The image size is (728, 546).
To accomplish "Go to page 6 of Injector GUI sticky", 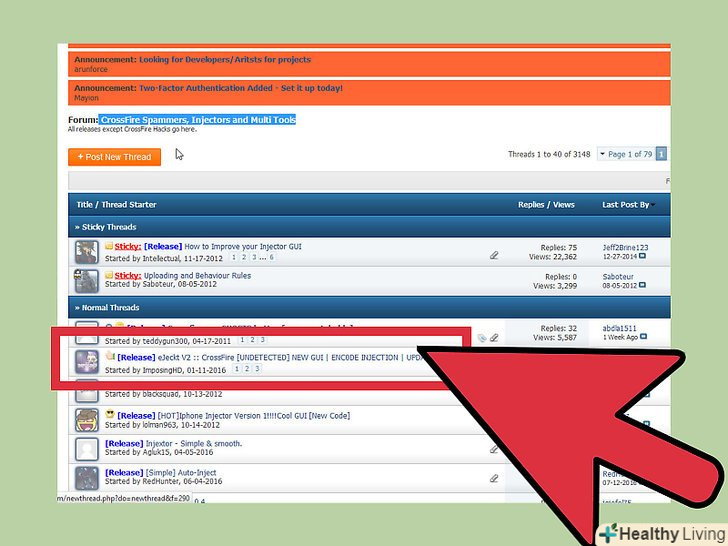I will (272, 257).
